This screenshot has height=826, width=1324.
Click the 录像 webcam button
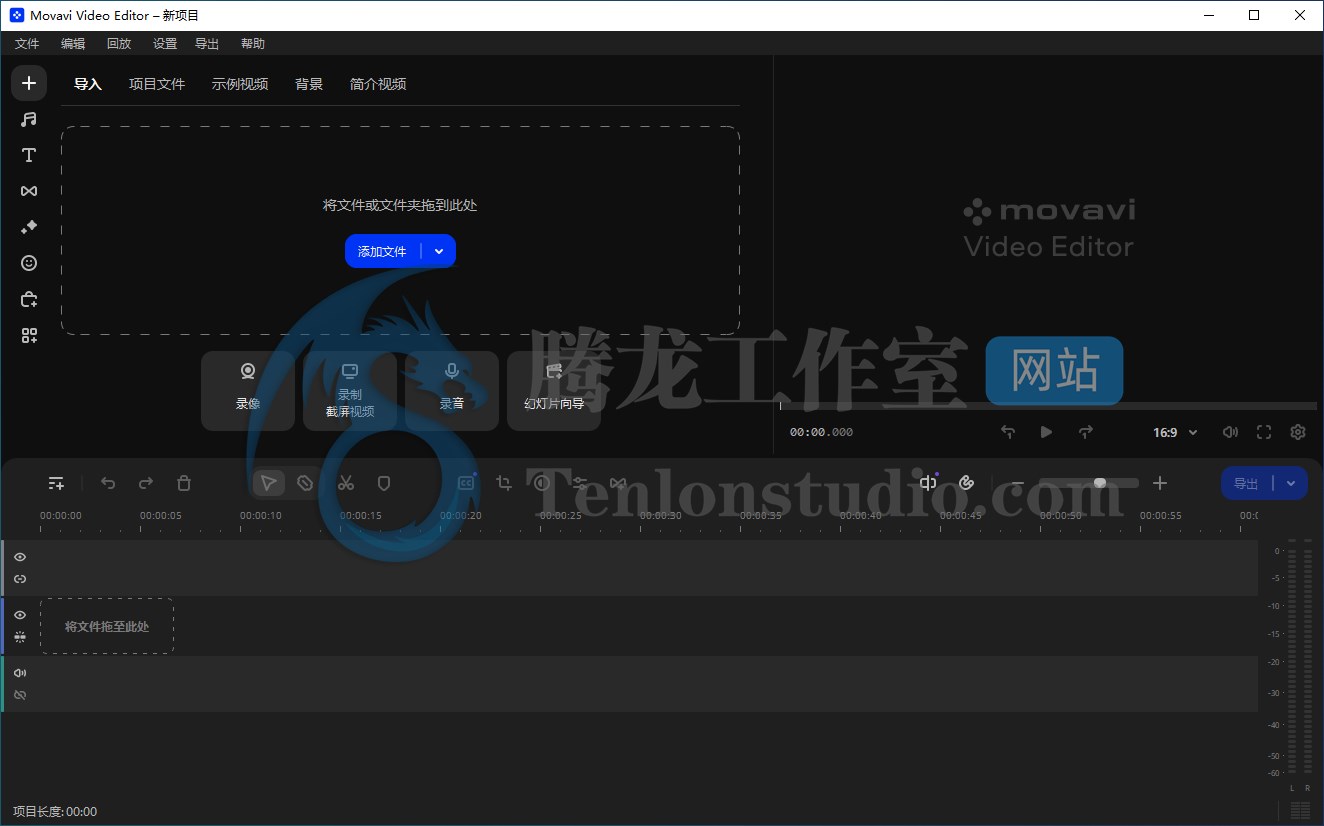coord(248,390)
